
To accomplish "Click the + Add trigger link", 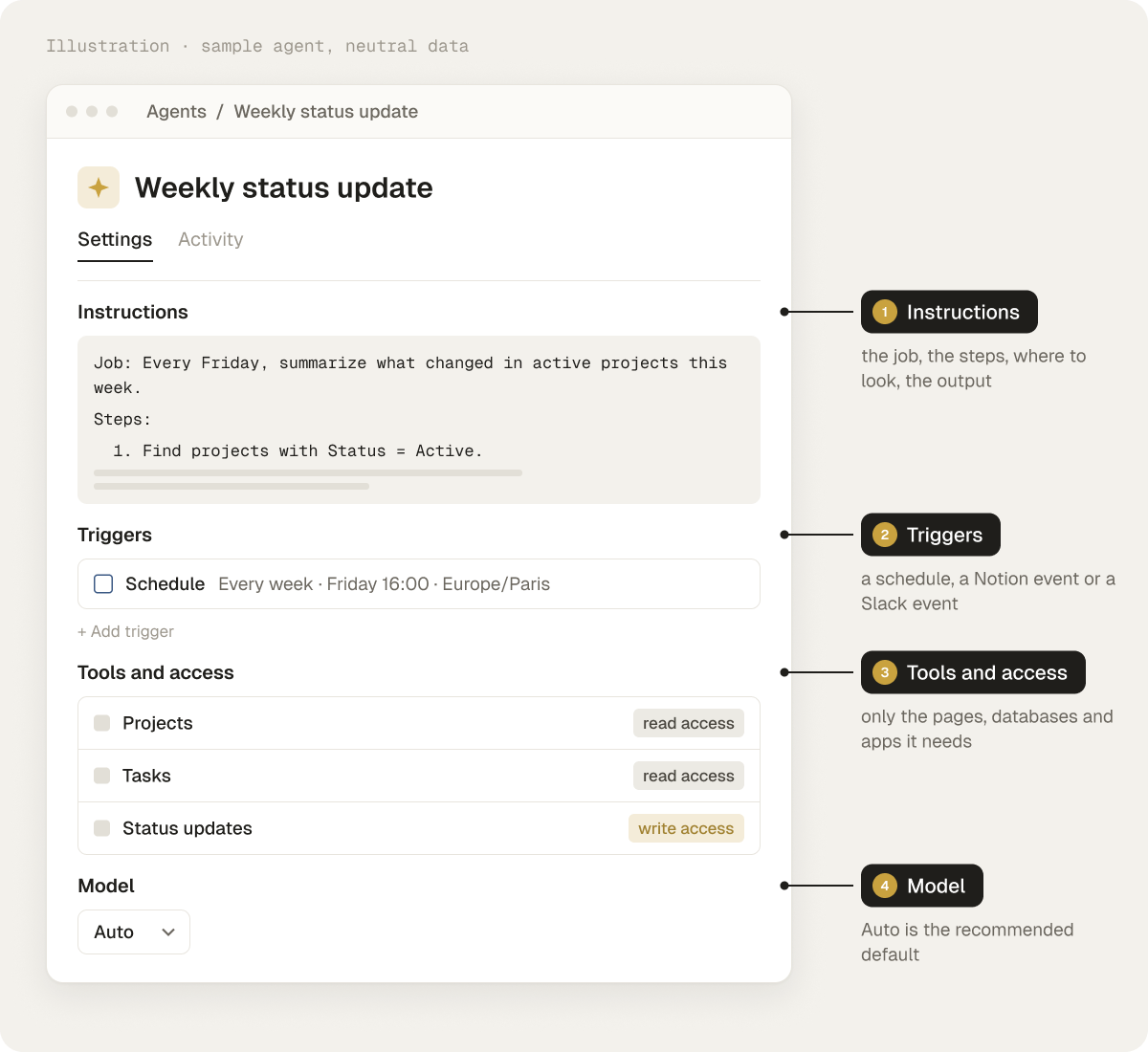I will coord(125,631).
